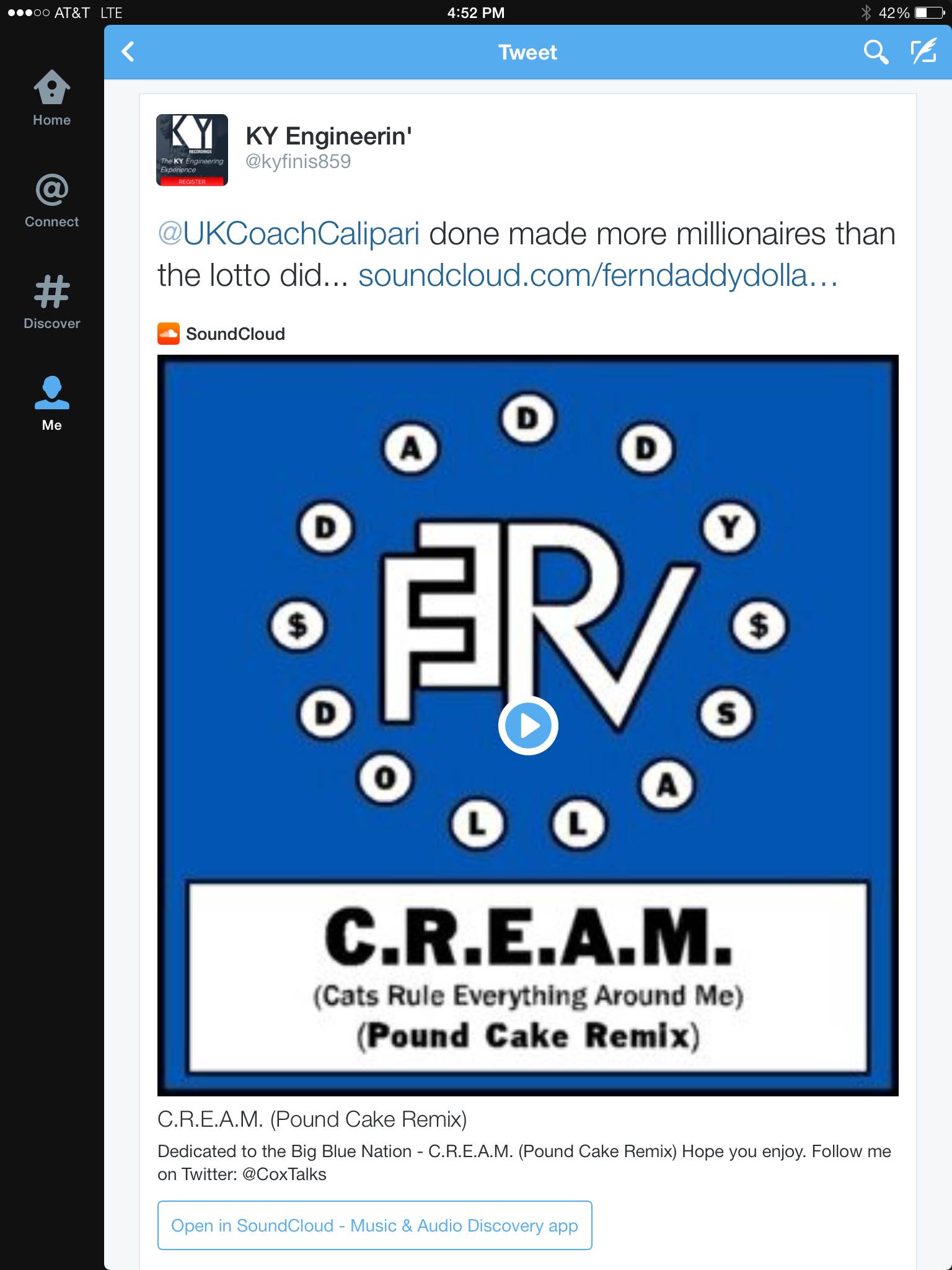Open the soundcloud.com/ferndaddydolla link
This screenshot has height=1270, width=952.
coord(597,275)
